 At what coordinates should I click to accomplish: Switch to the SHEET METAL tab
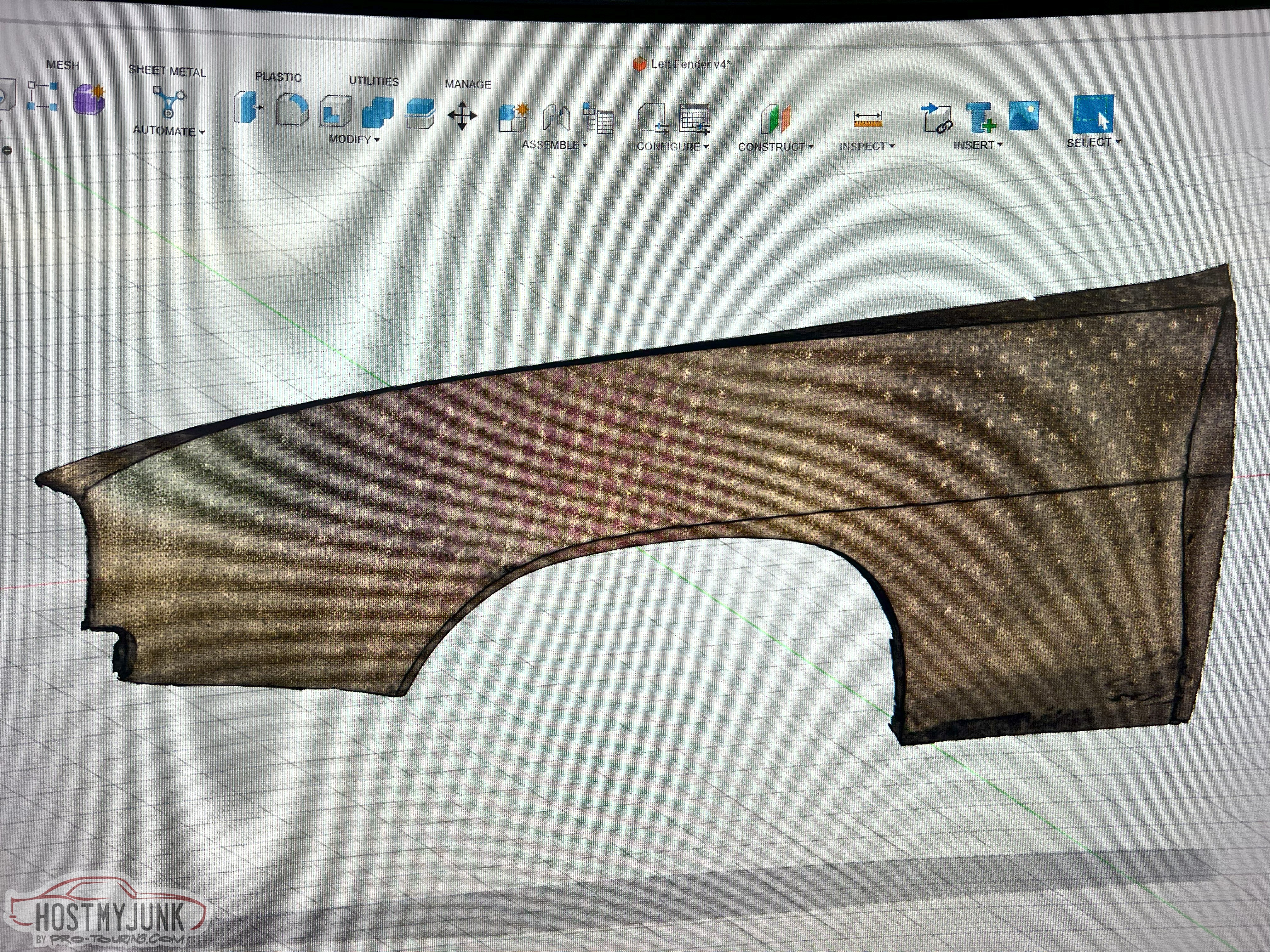coord(167,71)
